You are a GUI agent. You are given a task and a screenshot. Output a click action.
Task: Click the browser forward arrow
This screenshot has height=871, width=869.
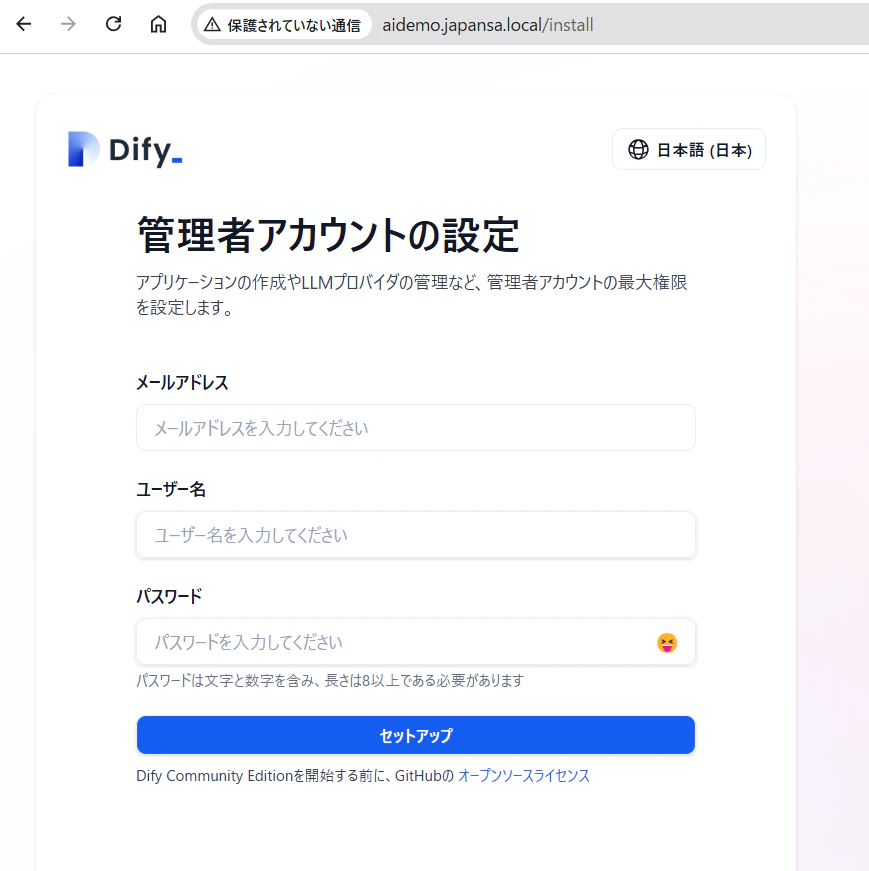tap(68, 24)
